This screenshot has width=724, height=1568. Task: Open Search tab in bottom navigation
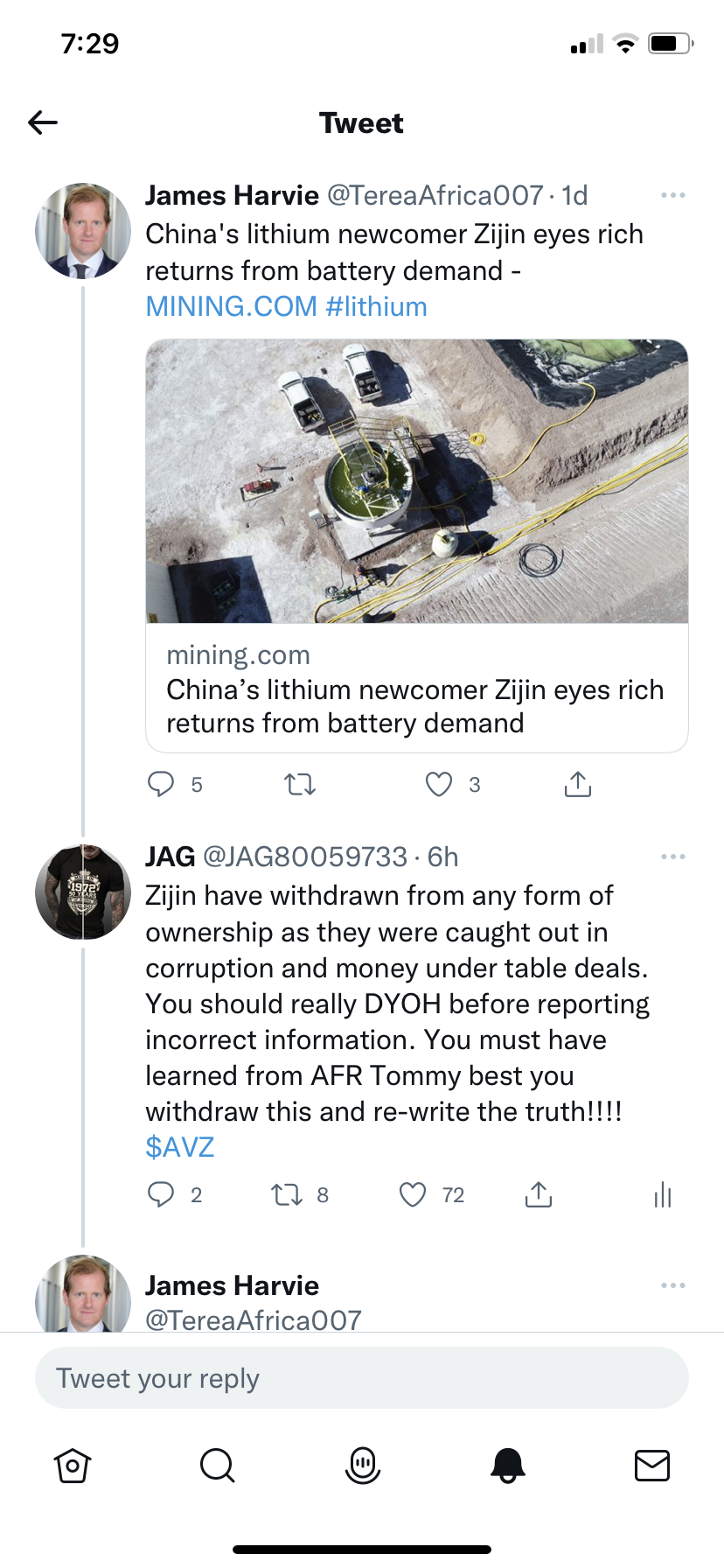(217, 1465)
